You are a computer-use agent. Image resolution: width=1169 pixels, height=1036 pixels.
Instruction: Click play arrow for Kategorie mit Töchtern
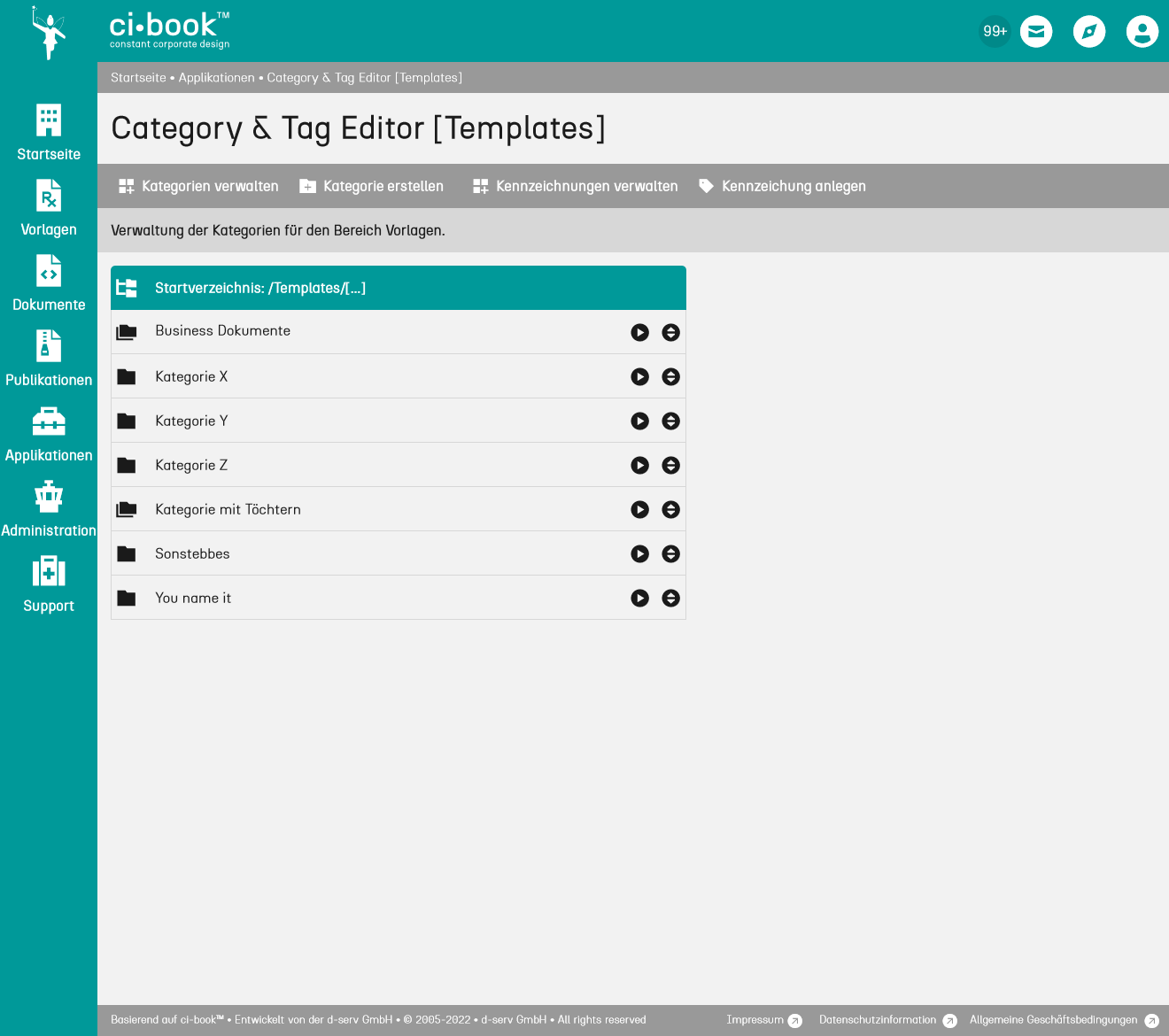[x=639, y=509]
